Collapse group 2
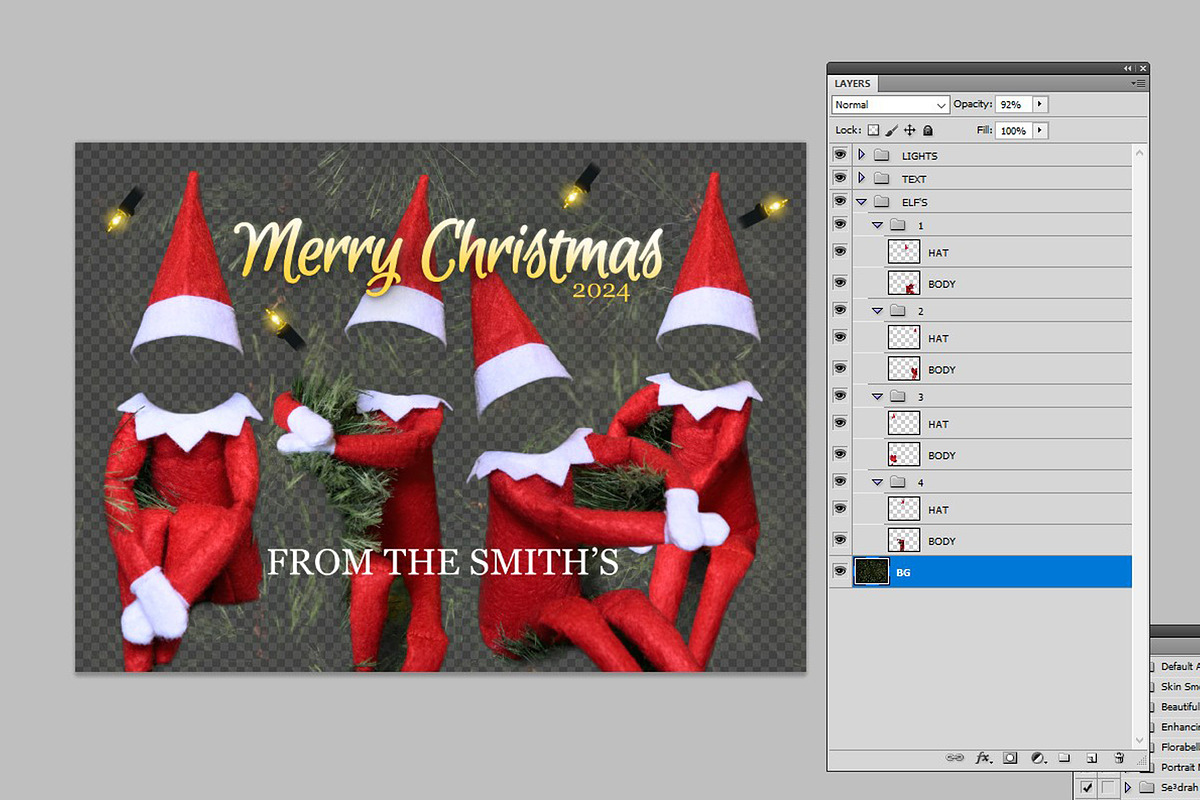The width and height of the screenshot is (1200, 800). 877,311
